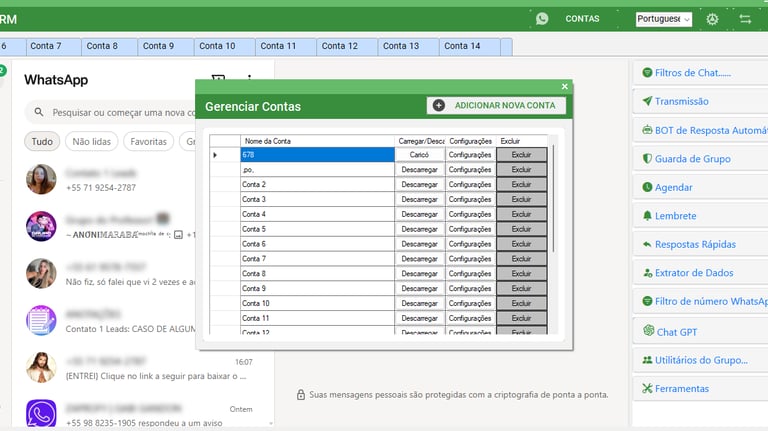Click Configurações for Conta 3
Image resolution: width=768 pixels, height=431 pixels.
point(470,199)
